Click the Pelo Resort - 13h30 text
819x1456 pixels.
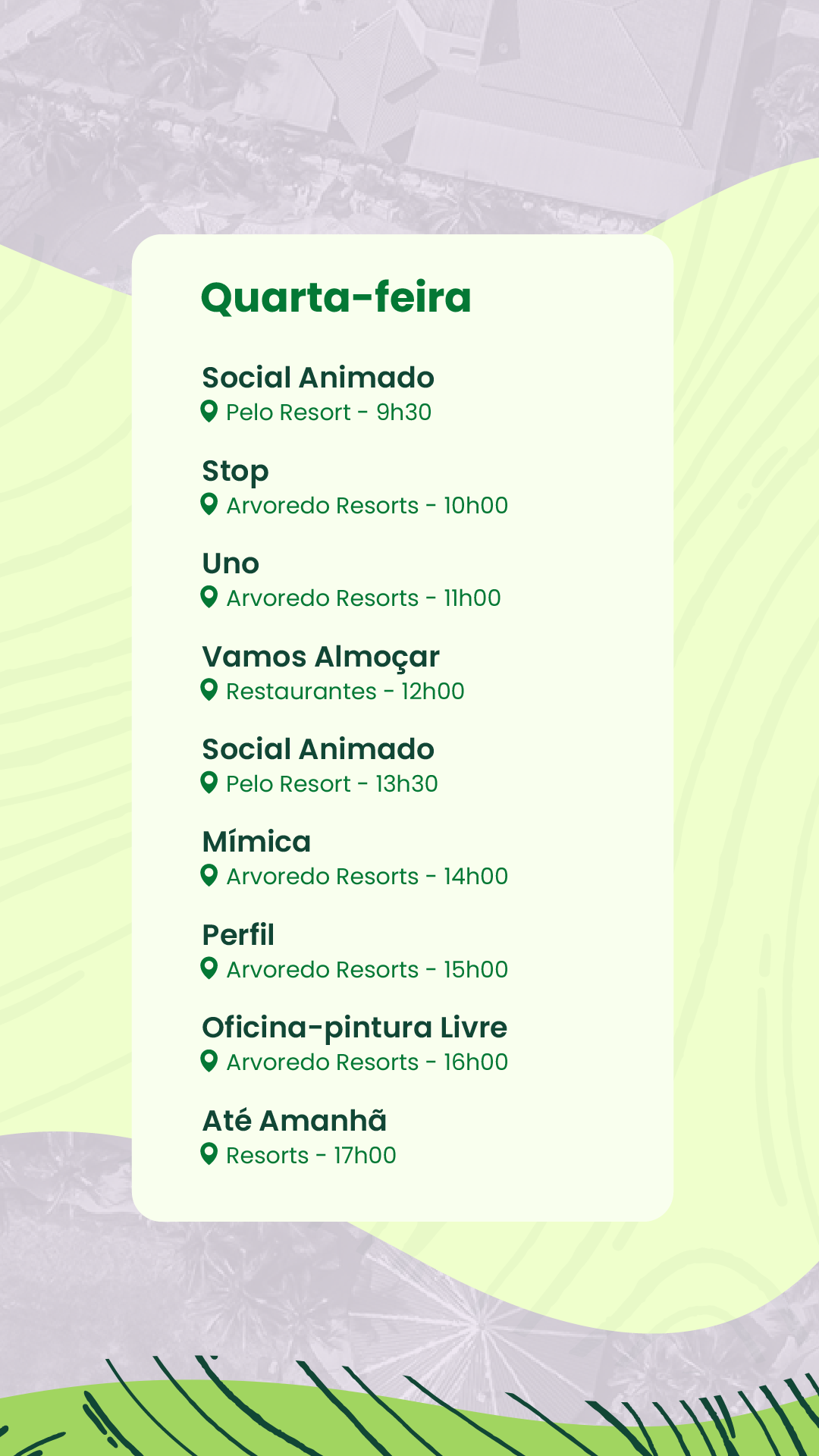[x=332, y=784]
